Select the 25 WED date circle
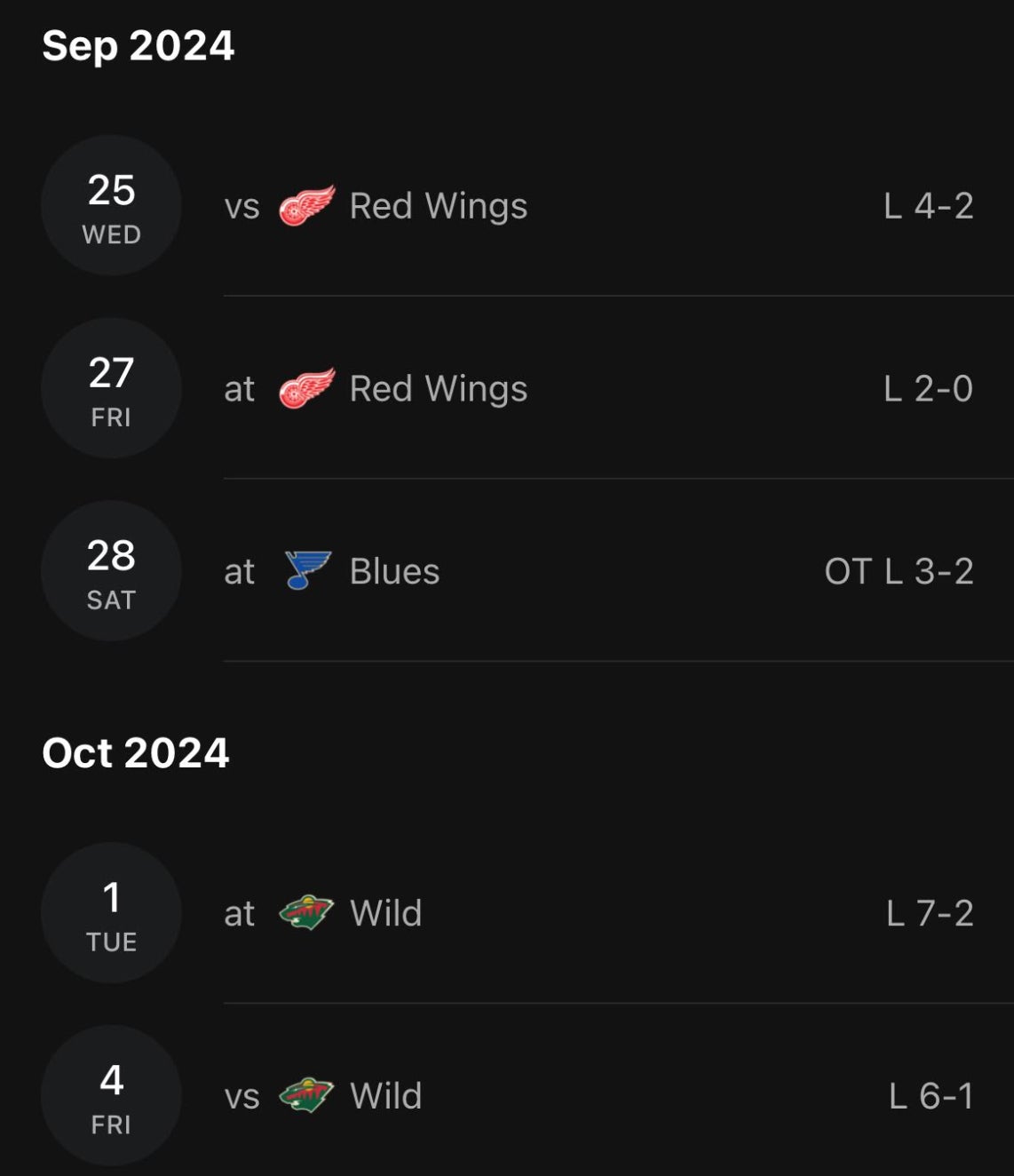Screen dimensions: 1014x1176 (x=111, y=206)
